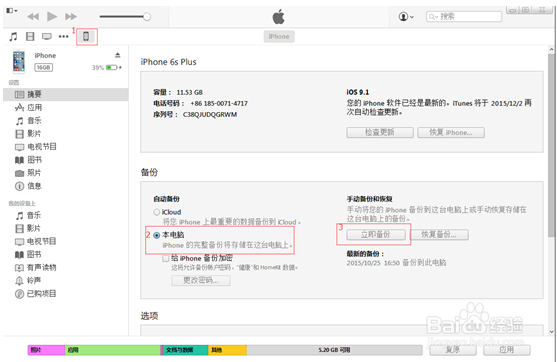Click the fast-forward playback button
The width and height of the screenshot is (557, 362).
pyautogui.click(x=71, y=16)
